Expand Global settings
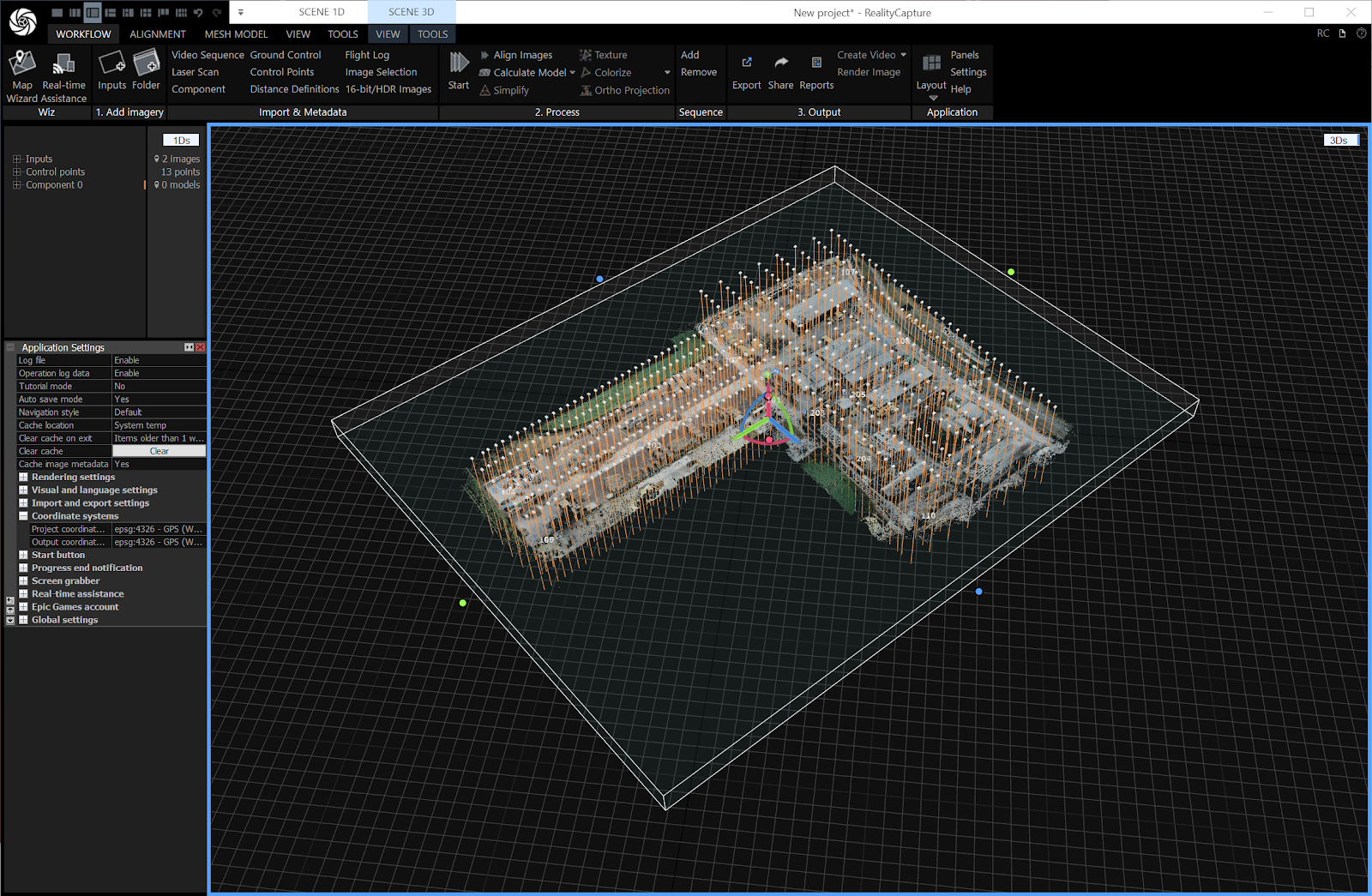 coord(24,620)
